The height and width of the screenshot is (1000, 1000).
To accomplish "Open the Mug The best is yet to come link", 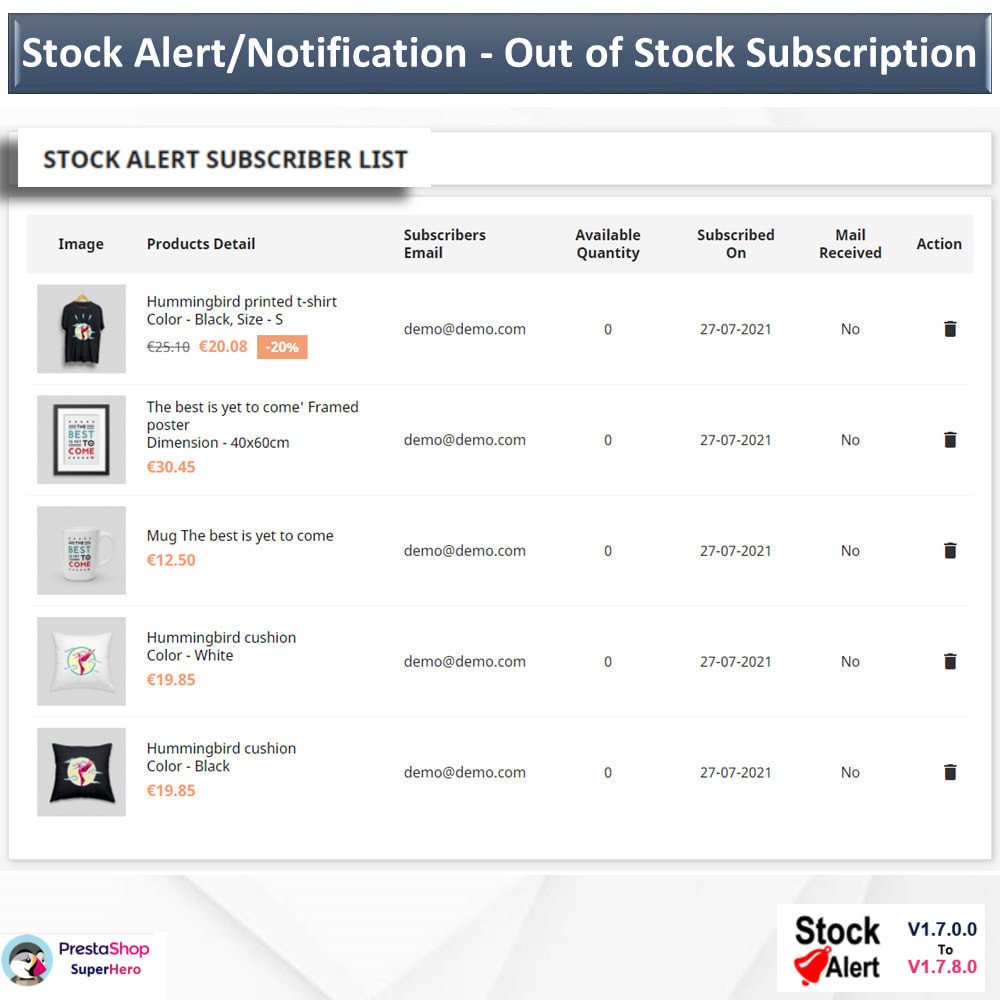I will [x=240, y=536].
